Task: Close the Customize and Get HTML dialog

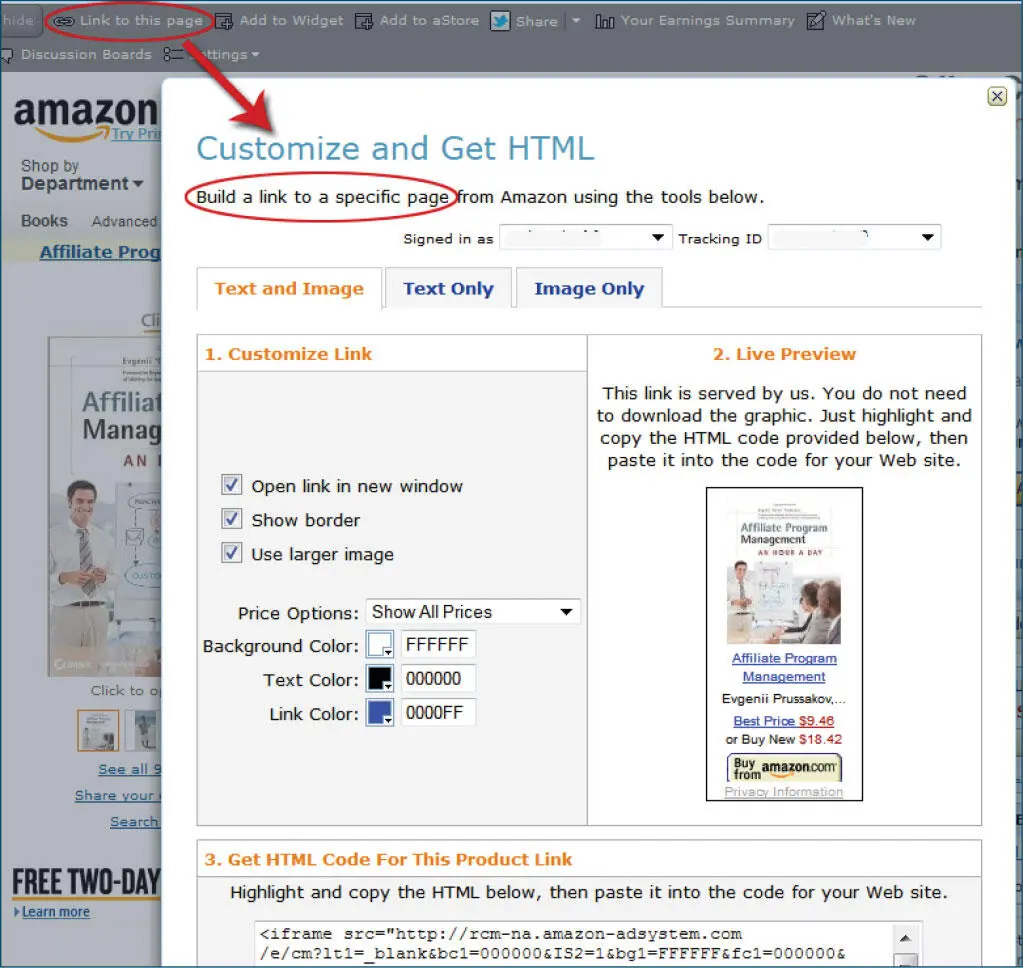Action: [996, 96]
